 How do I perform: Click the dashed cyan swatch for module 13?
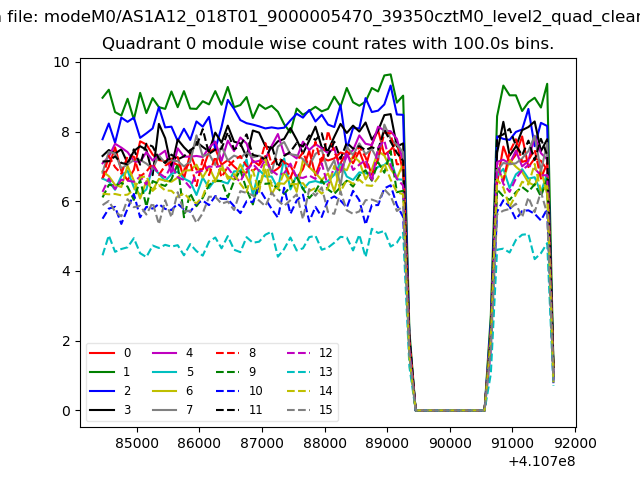[297, 372]
